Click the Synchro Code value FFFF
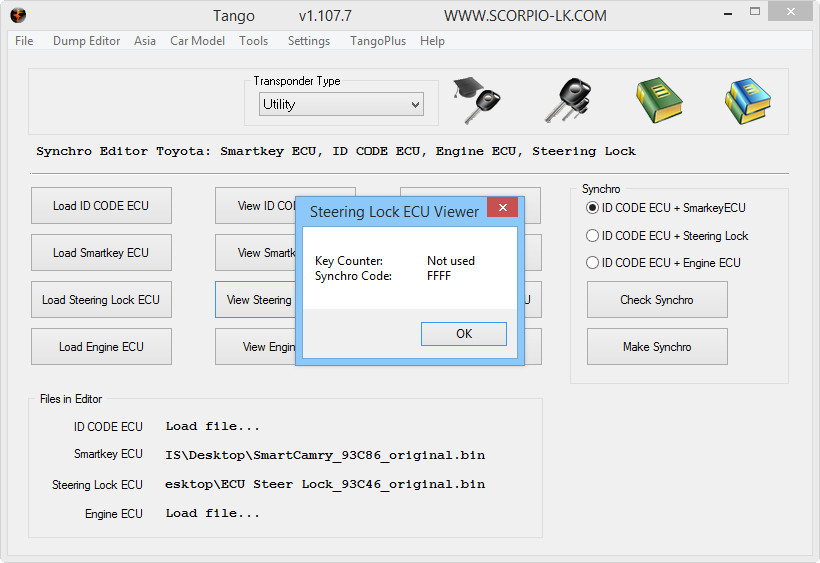The width and height of the screenshot is (820, 563). pos(438,276)
